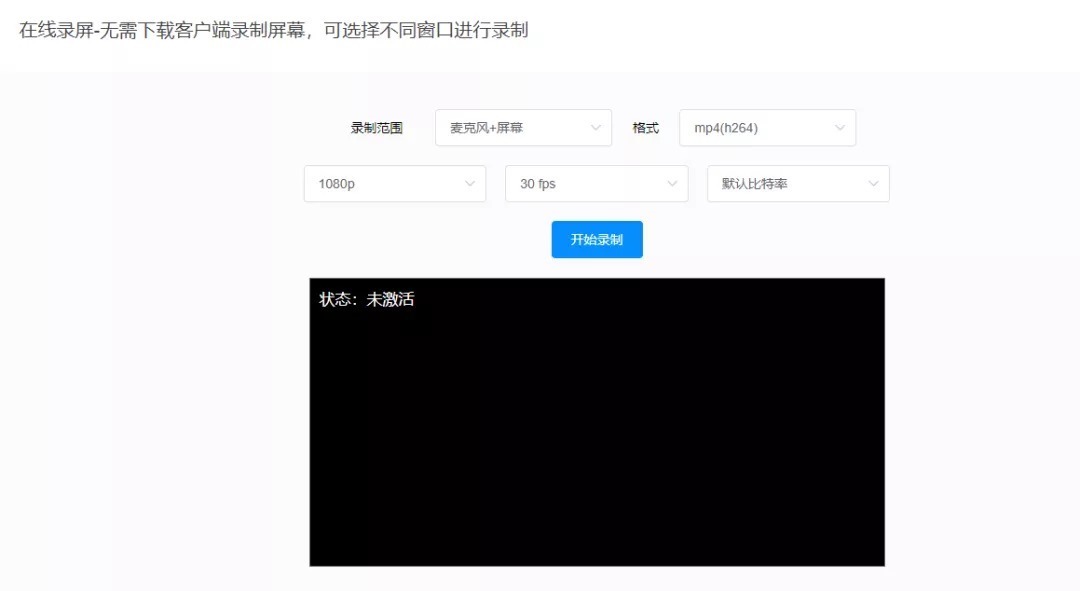The image size is (1080, 591).
Task: Open the 格式 format selector showing mp4(h264)
Action: 766,128
